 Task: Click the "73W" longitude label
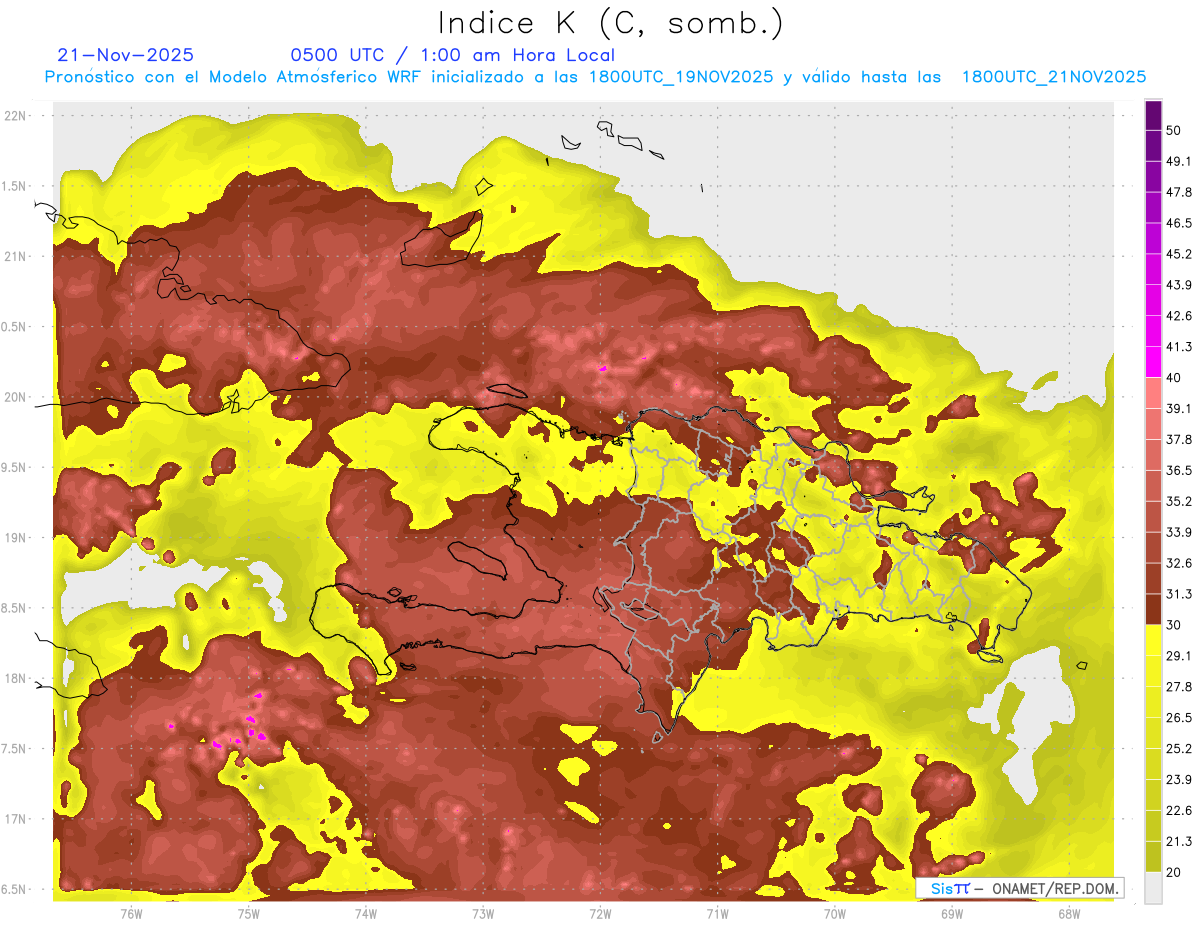coord(483,913)
